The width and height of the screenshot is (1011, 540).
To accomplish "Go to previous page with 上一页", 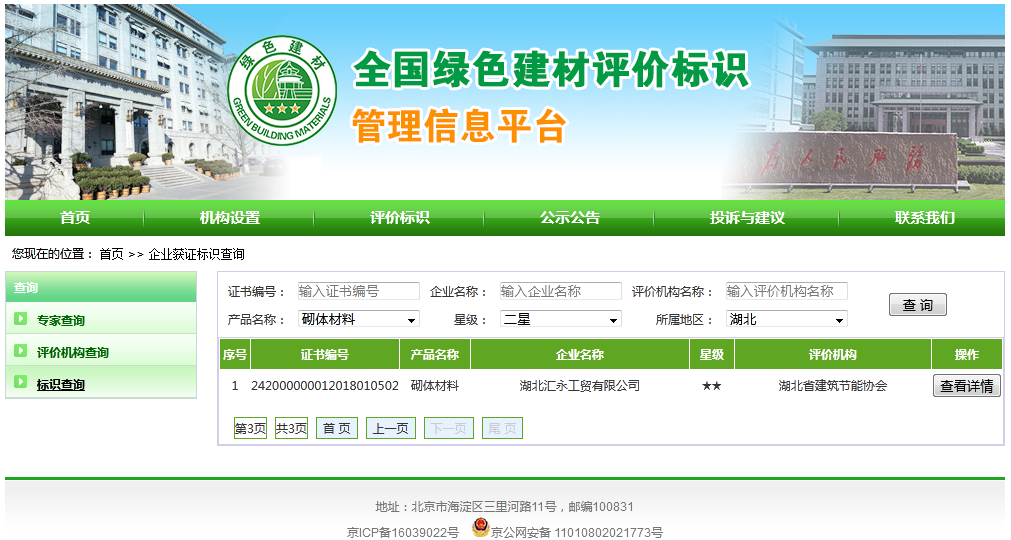I will pos(390,428).
